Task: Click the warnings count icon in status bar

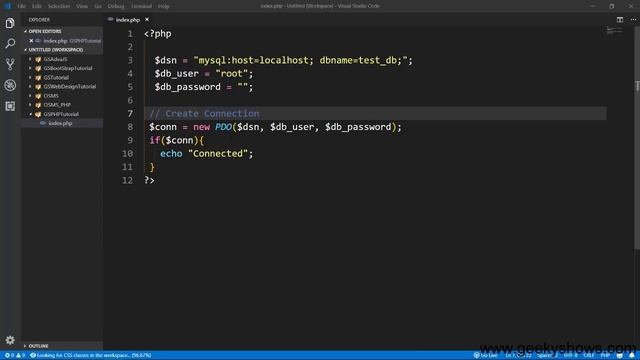Action: coord(19,356)
